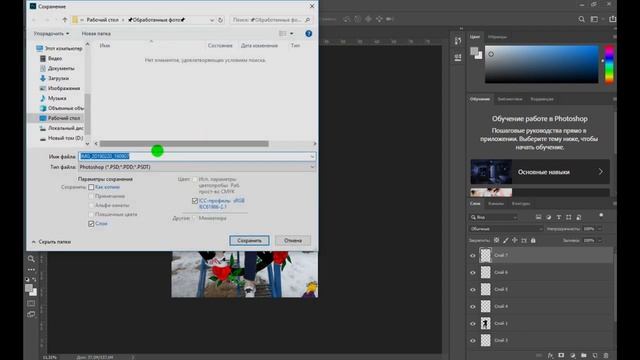Image resolution: width=640 pixels, height=360 pixels.
Task: Expand the address bar path dropdown arrow
Action: [x=212, y=20]
